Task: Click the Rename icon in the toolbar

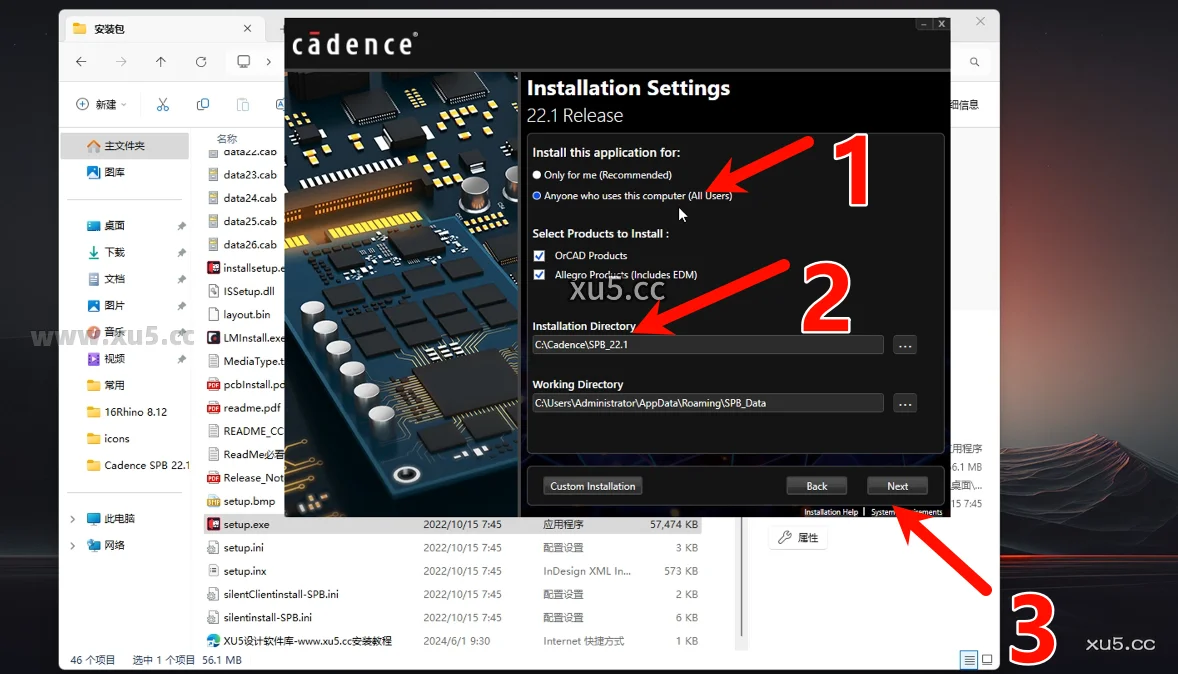Action: [x=281, y=103]
